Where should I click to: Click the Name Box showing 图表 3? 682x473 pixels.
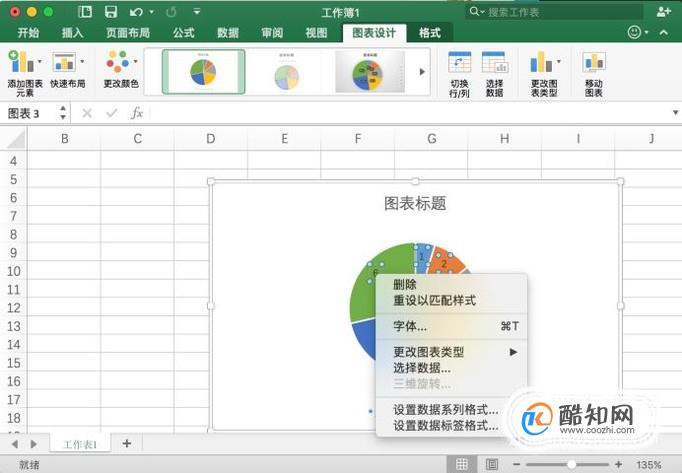pos(30,114)
